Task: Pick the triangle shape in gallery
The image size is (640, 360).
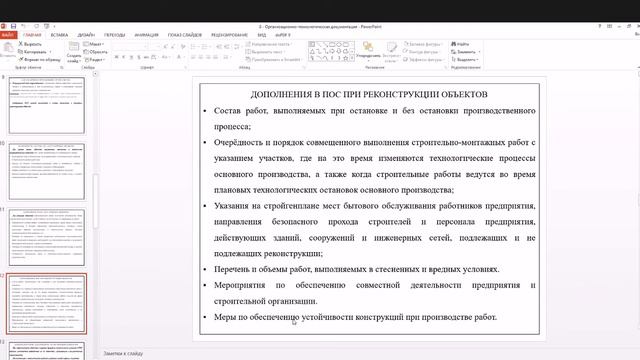Action: click(312, 51)
